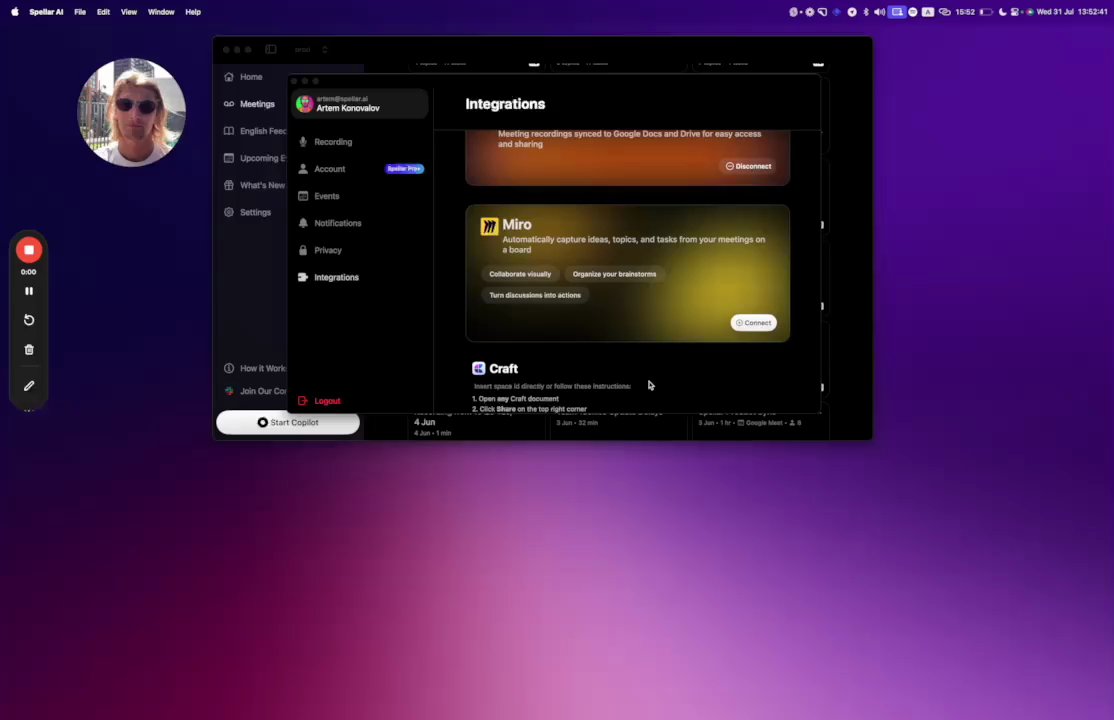Open the Help menu

point(193,12)
